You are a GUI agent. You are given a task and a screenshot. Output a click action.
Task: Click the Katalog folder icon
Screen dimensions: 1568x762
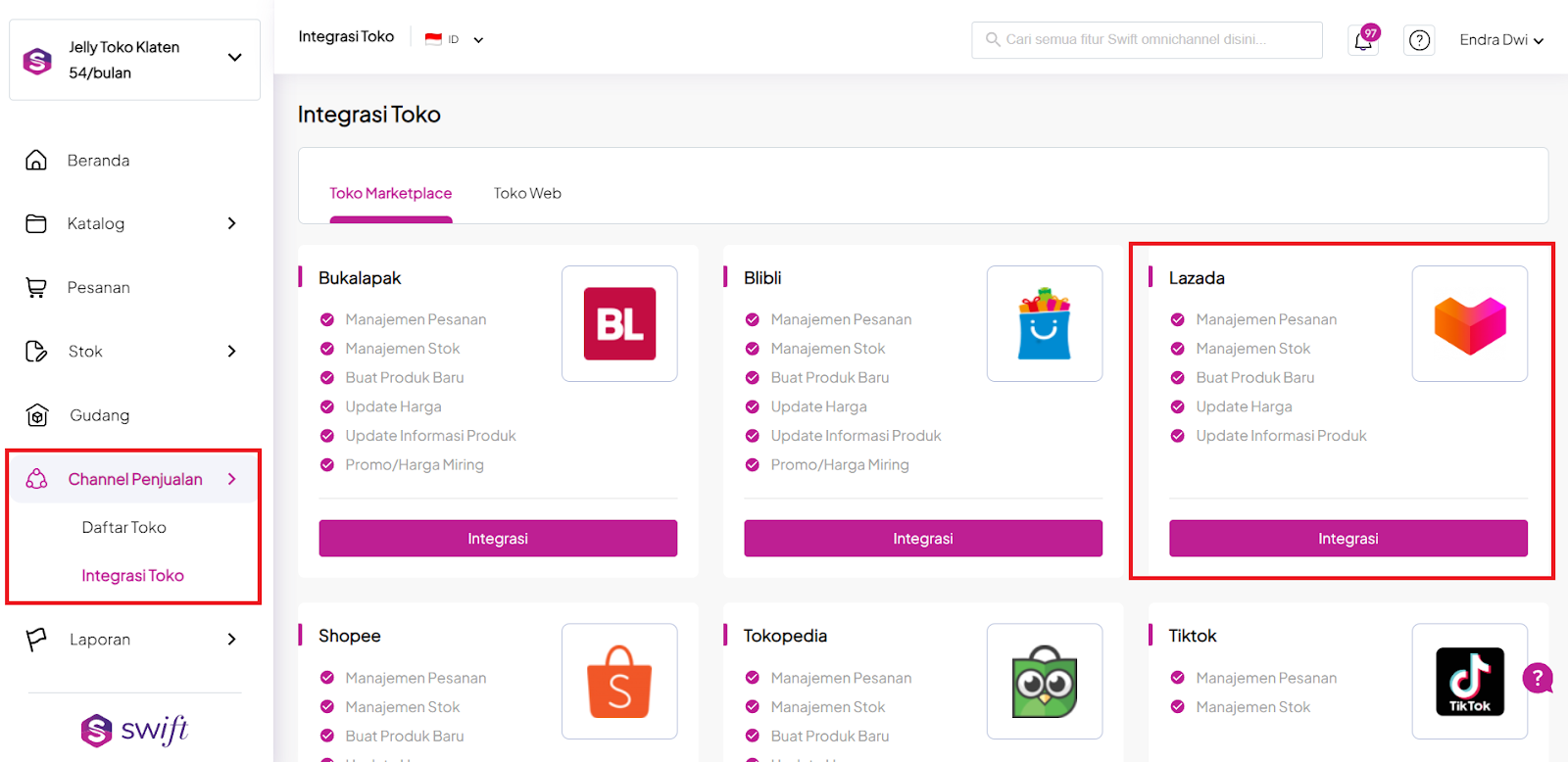36,223
